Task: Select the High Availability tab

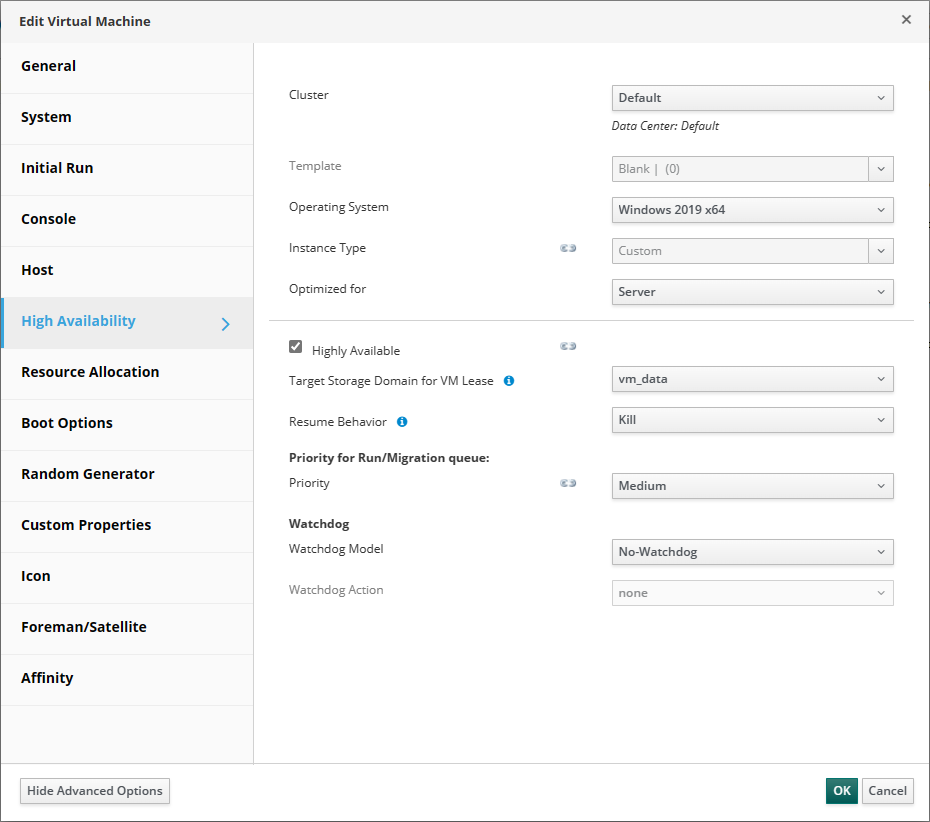Action: 127,322
